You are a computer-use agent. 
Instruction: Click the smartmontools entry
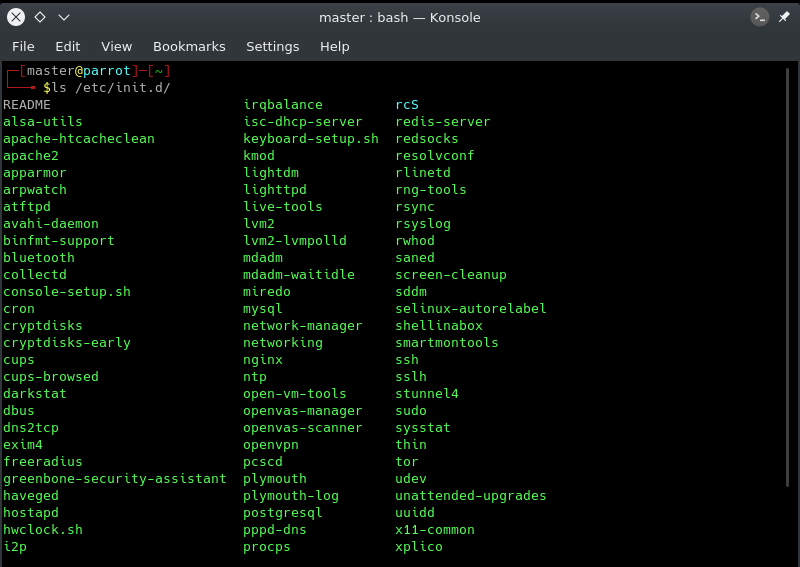click(447, 342)
